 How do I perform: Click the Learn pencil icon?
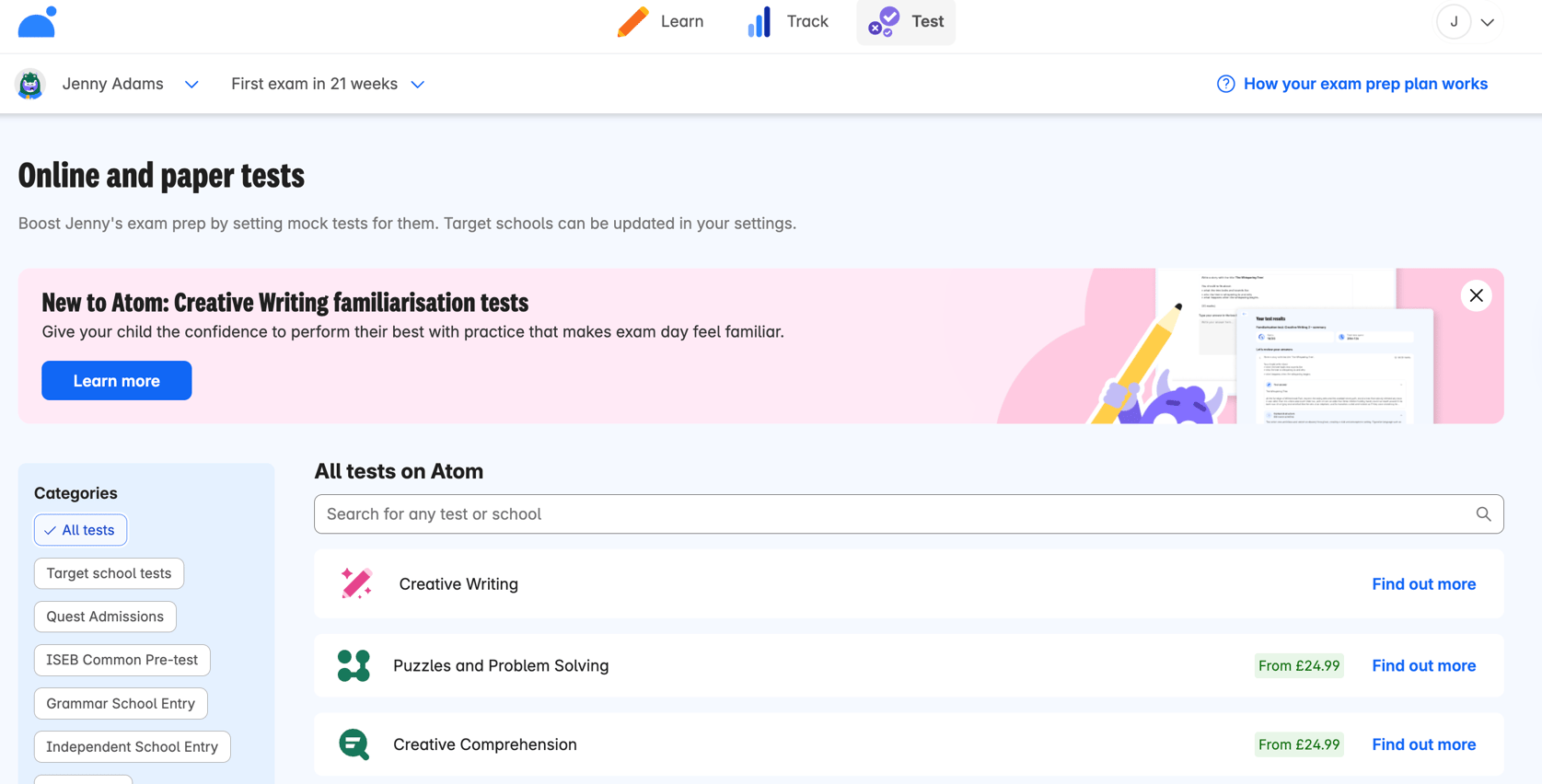[x=632, y=21]
